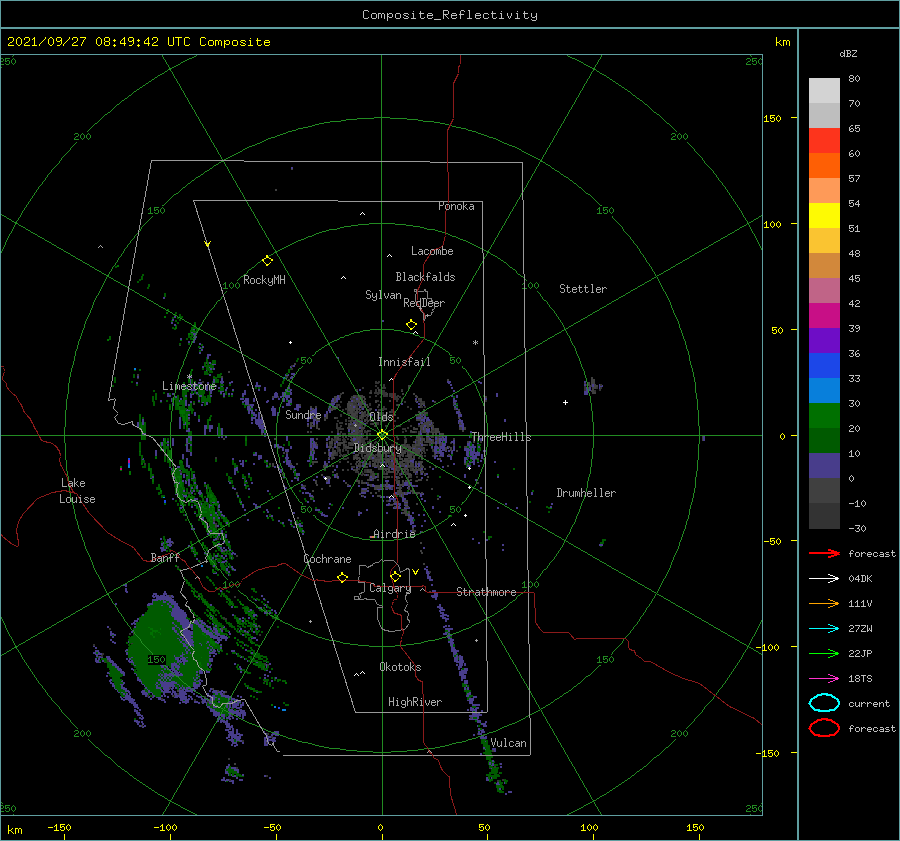Click the magenta 39–42 dBZ color swatch
This screenshot has width=900, height=841.
(824, 315)
